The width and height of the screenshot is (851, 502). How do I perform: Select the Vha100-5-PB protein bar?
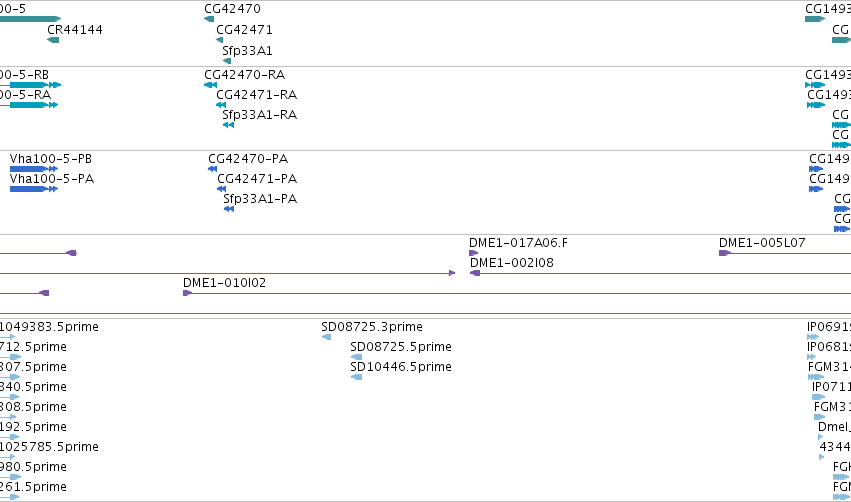tap(34, 169)
